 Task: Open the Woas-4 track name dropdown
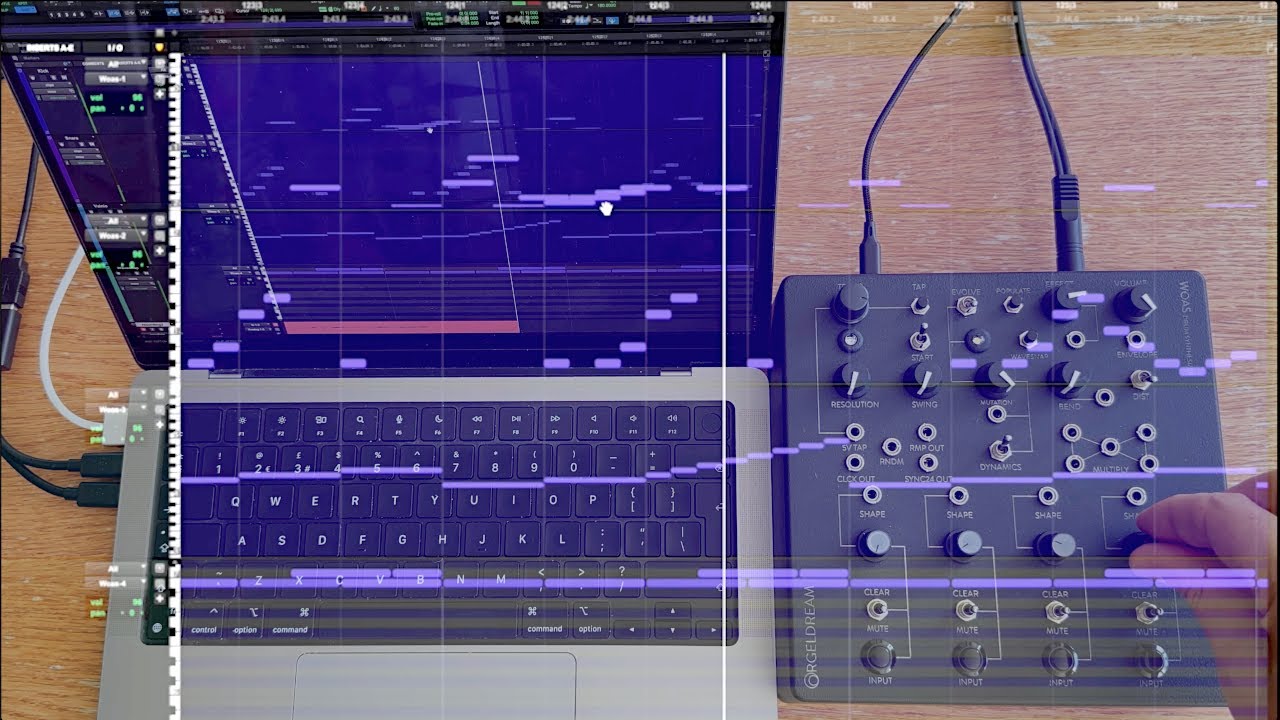click(x=117, y=583)
